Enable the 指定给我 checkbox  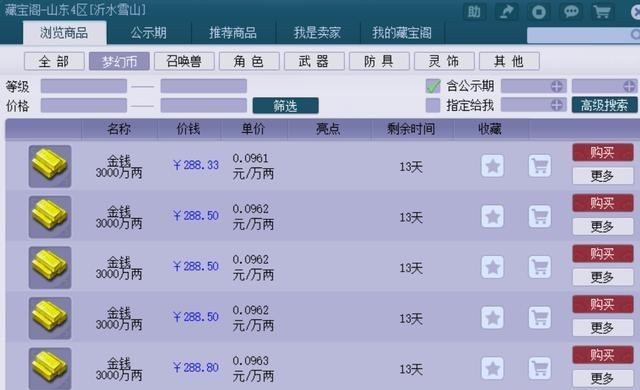point(433,105)
